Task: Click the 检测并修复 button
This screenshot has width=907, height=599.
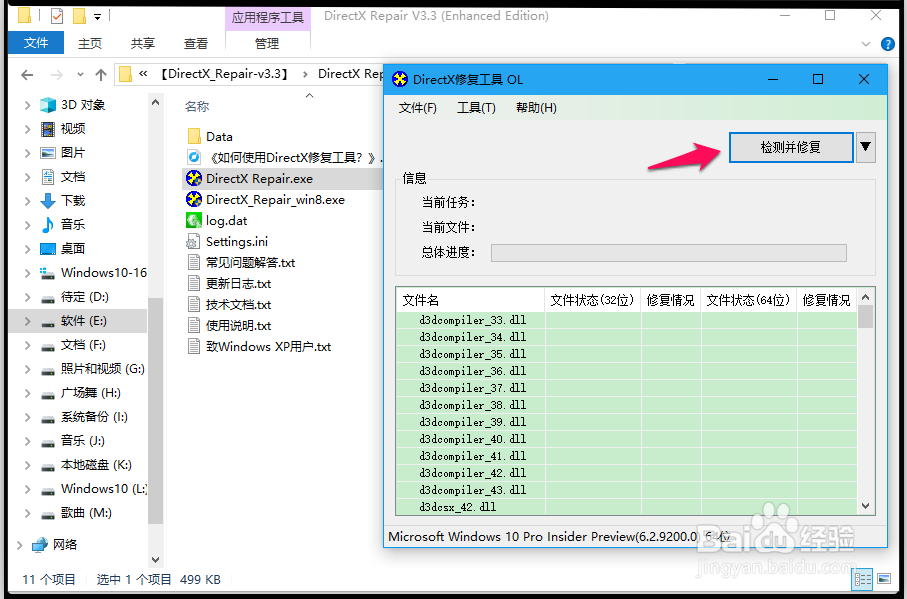Action: point(791,147)
